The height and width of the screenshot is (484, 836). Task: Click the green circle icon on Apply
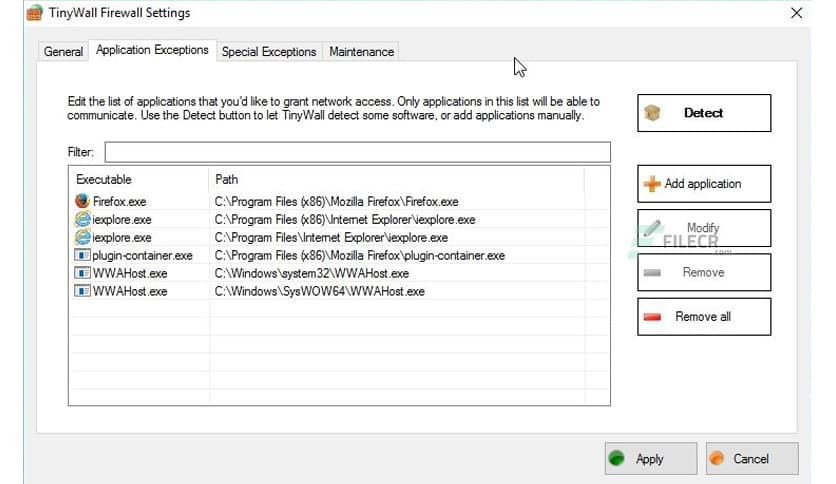[617, 458]
